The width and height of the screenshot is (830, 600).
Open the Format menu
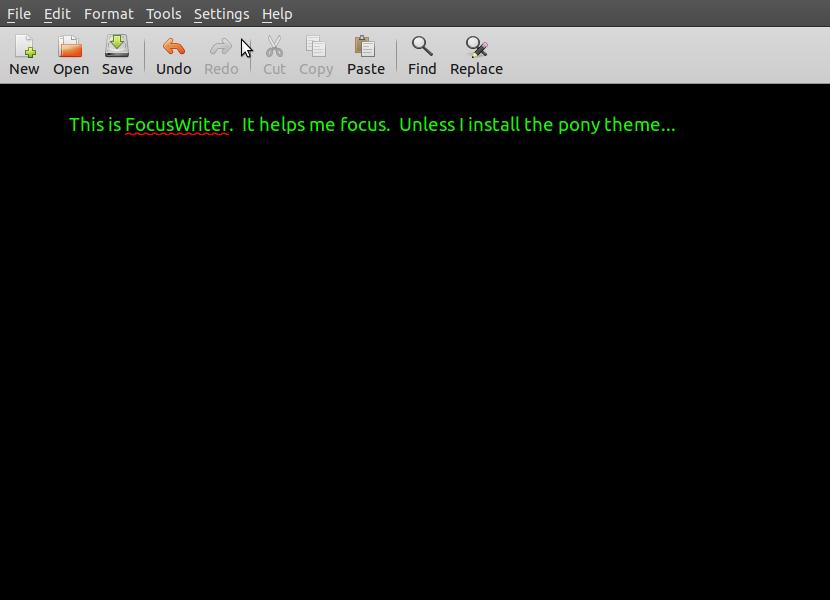[109, 14]
